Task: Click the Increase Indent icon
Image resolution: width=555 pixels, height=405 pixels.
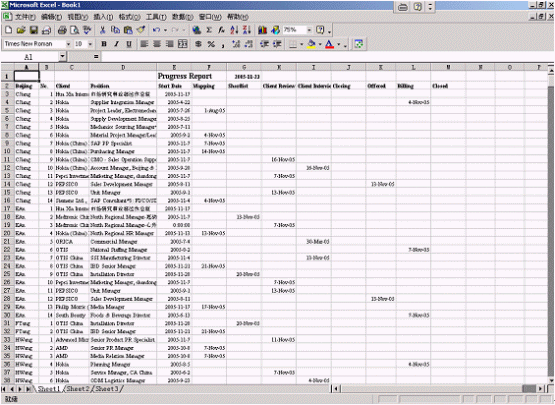Action: click(x=277, y=44)
